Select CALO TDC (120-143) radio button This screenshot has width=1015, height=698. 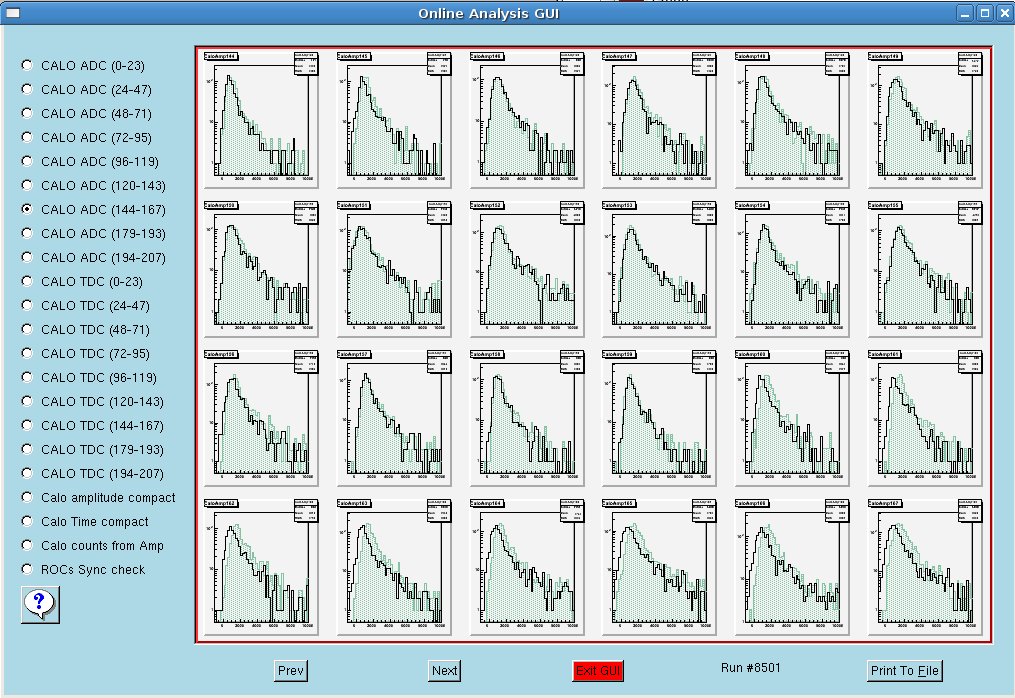(x=27, y=400)
